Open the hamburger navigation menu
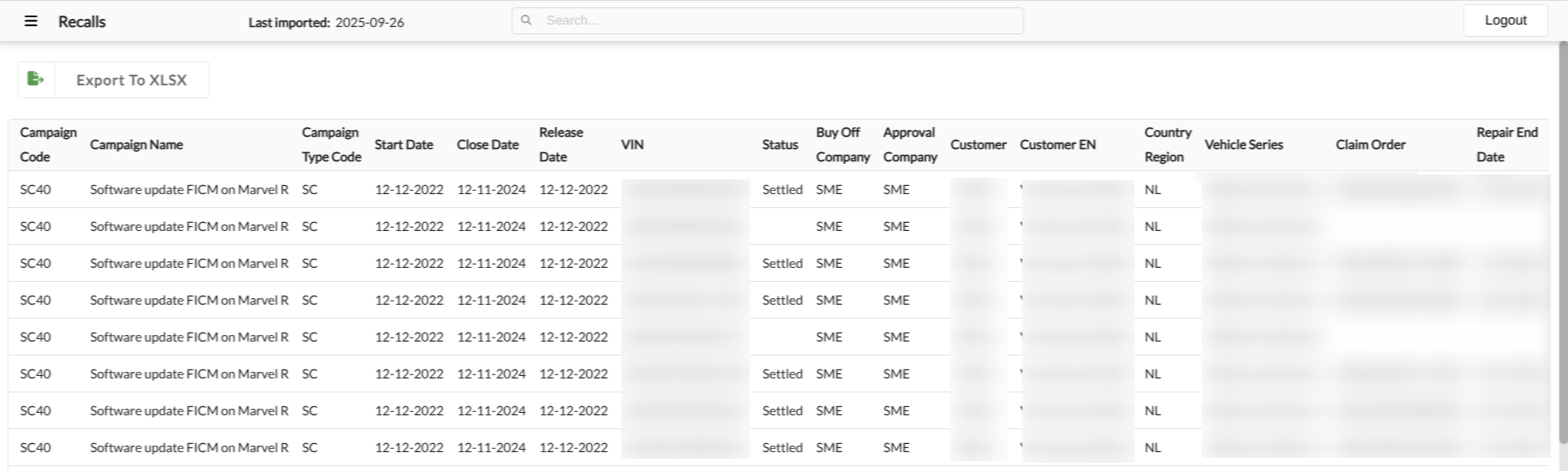1568x471 pixels. (31, 21)
